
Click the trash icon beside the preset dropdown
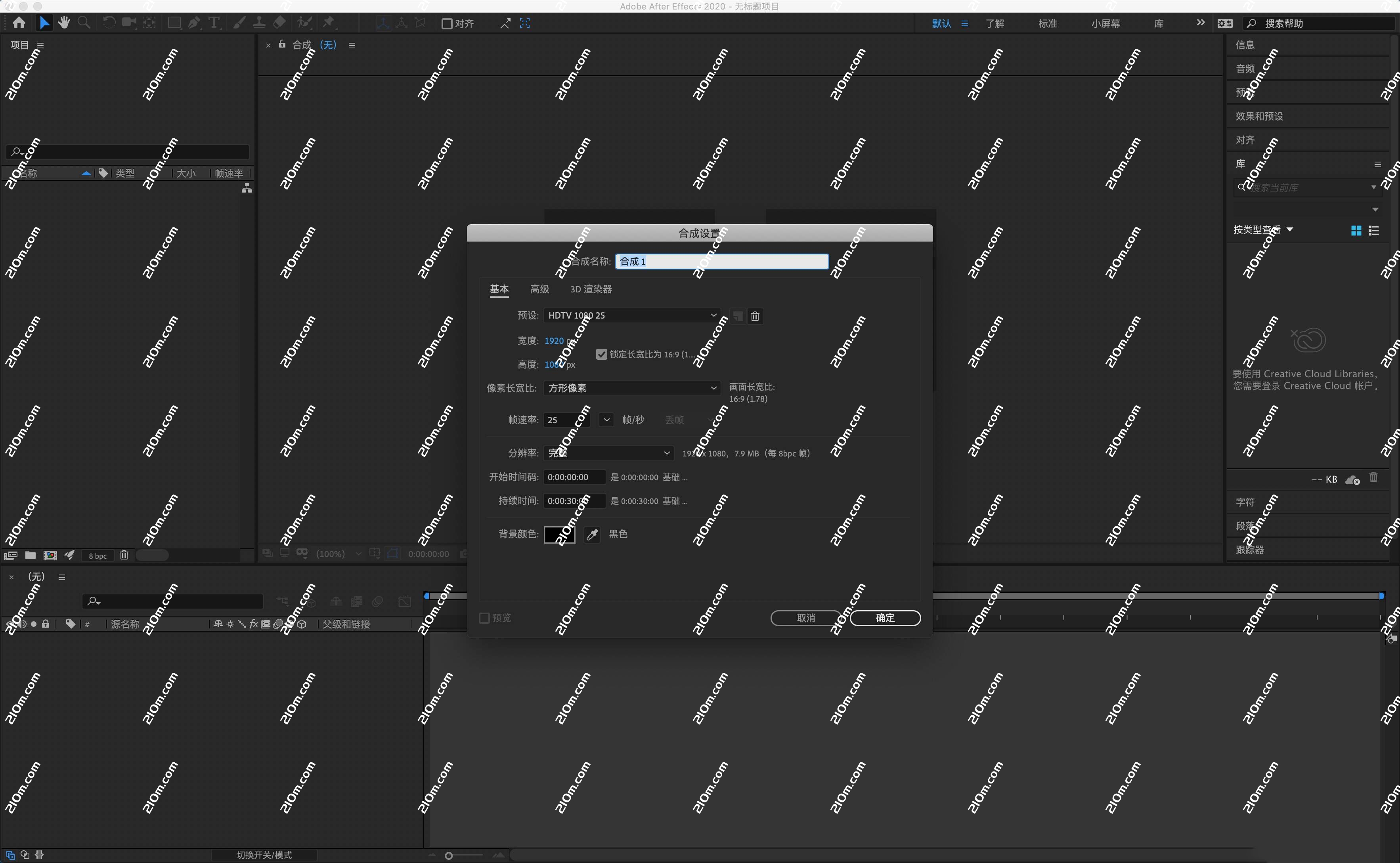[755, 316]
